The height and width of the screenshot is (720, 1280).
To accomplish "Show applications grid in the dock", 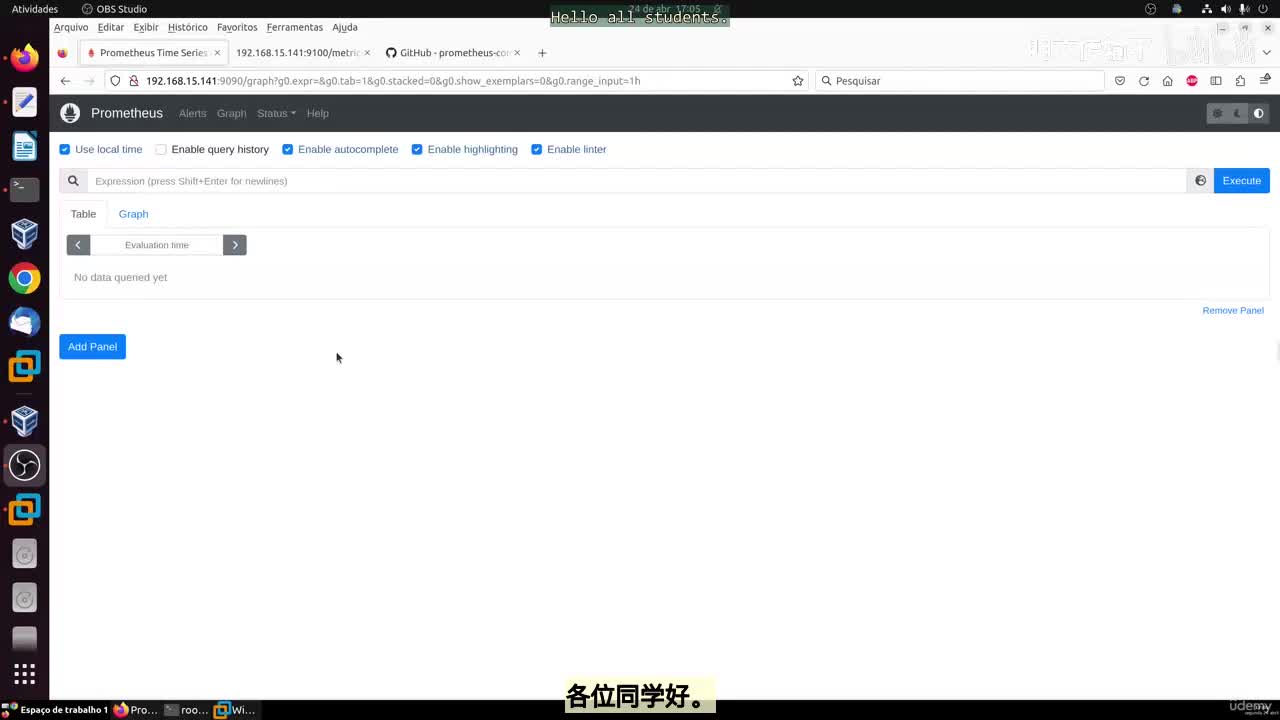I will coord(24,674).
